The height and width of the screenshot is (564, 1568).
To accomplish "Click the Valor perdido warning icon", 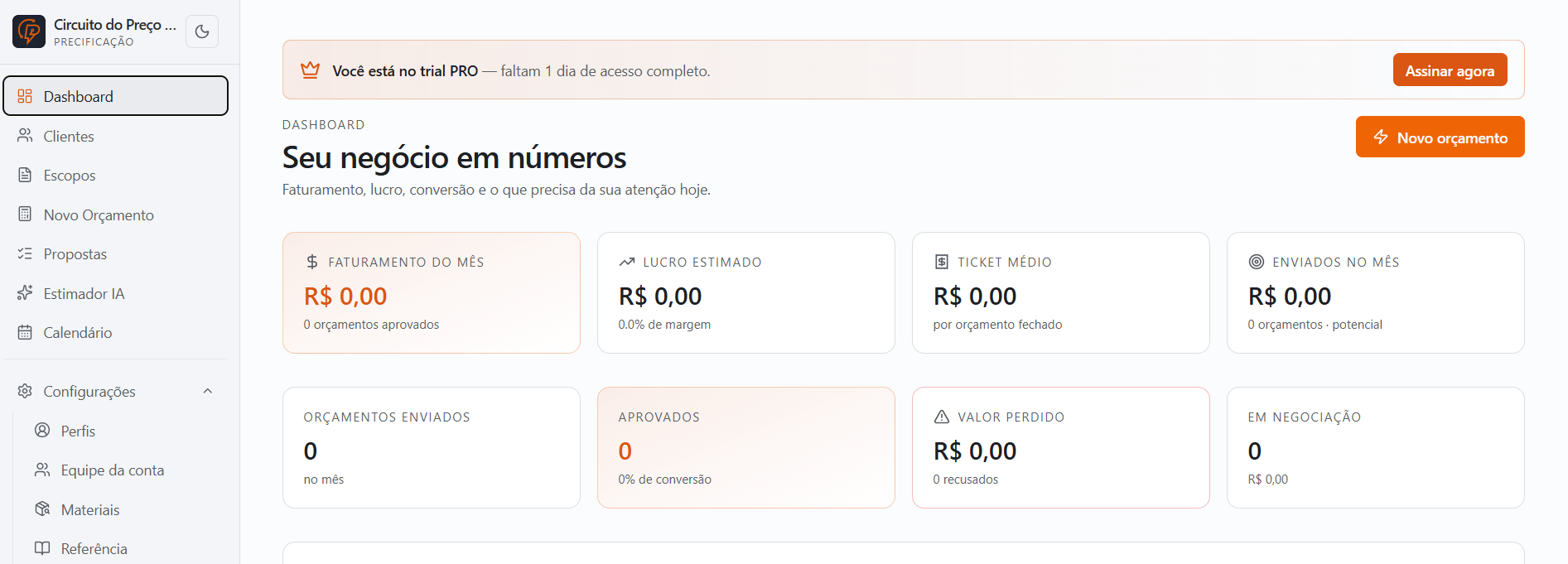I will tap(942, 417).
